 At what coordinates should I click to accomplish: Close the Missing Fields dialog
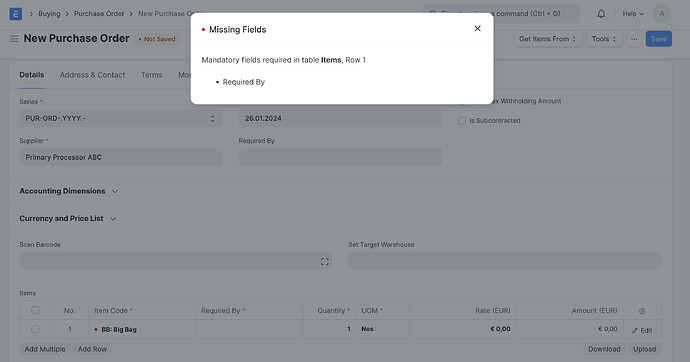pyautogui.click(x=477, y=29)
